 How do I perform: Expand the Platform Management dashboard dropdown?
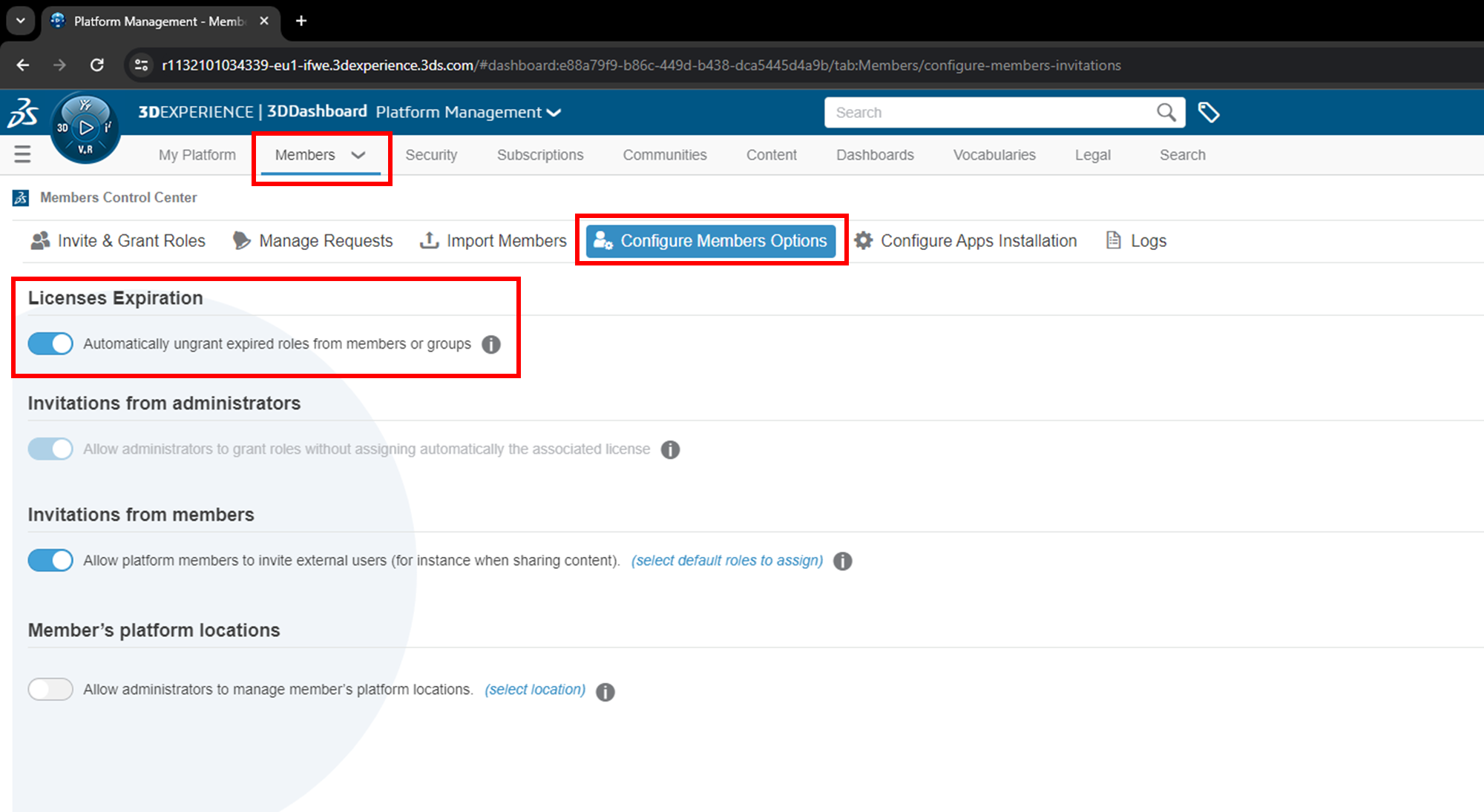point(554,113)
